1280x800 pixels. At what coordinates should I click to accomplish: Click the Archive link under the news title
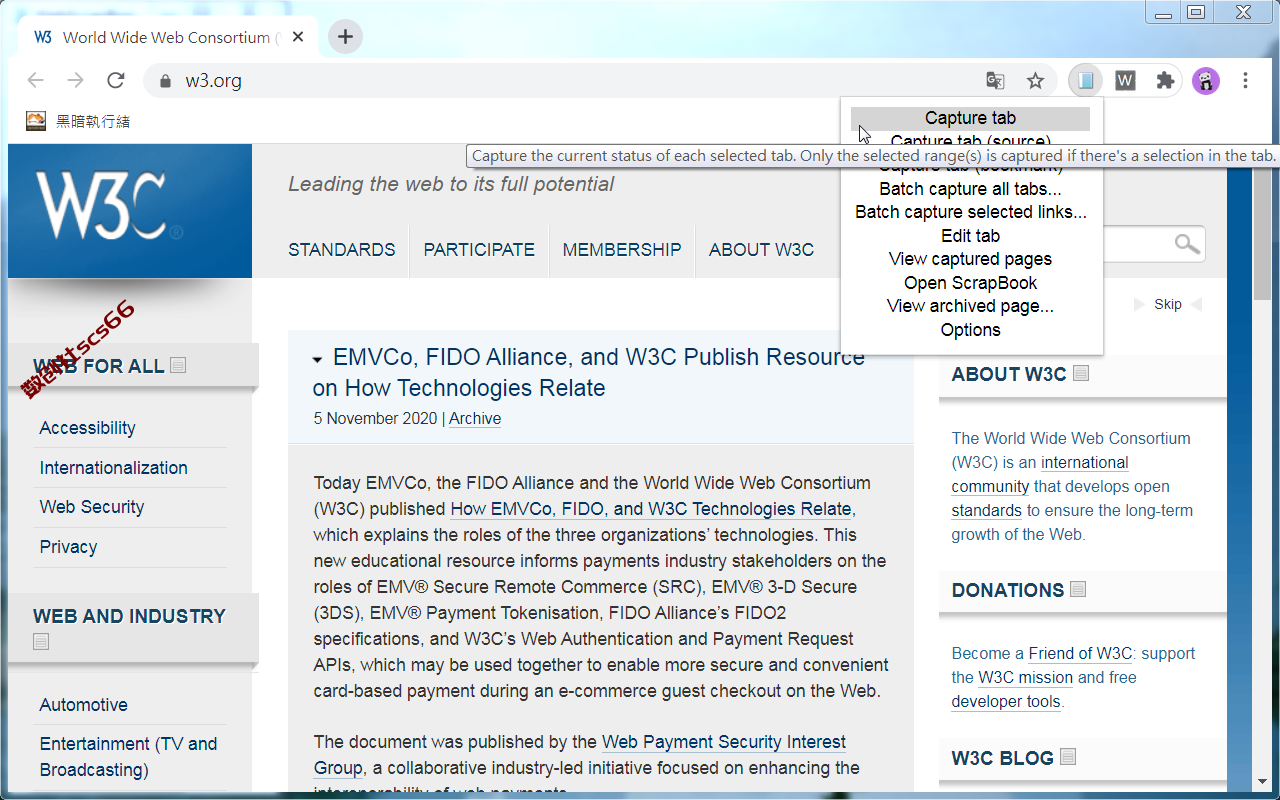[x=475, y=419]
